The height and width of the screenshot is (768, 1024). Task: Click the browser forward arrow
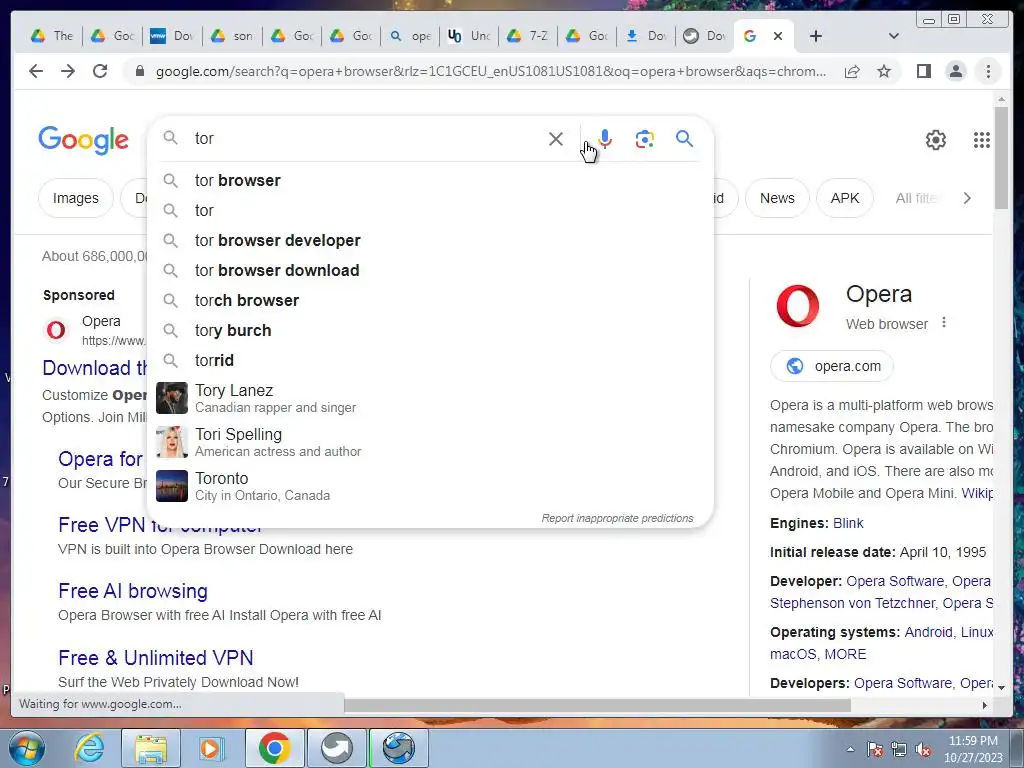(68, 71)
